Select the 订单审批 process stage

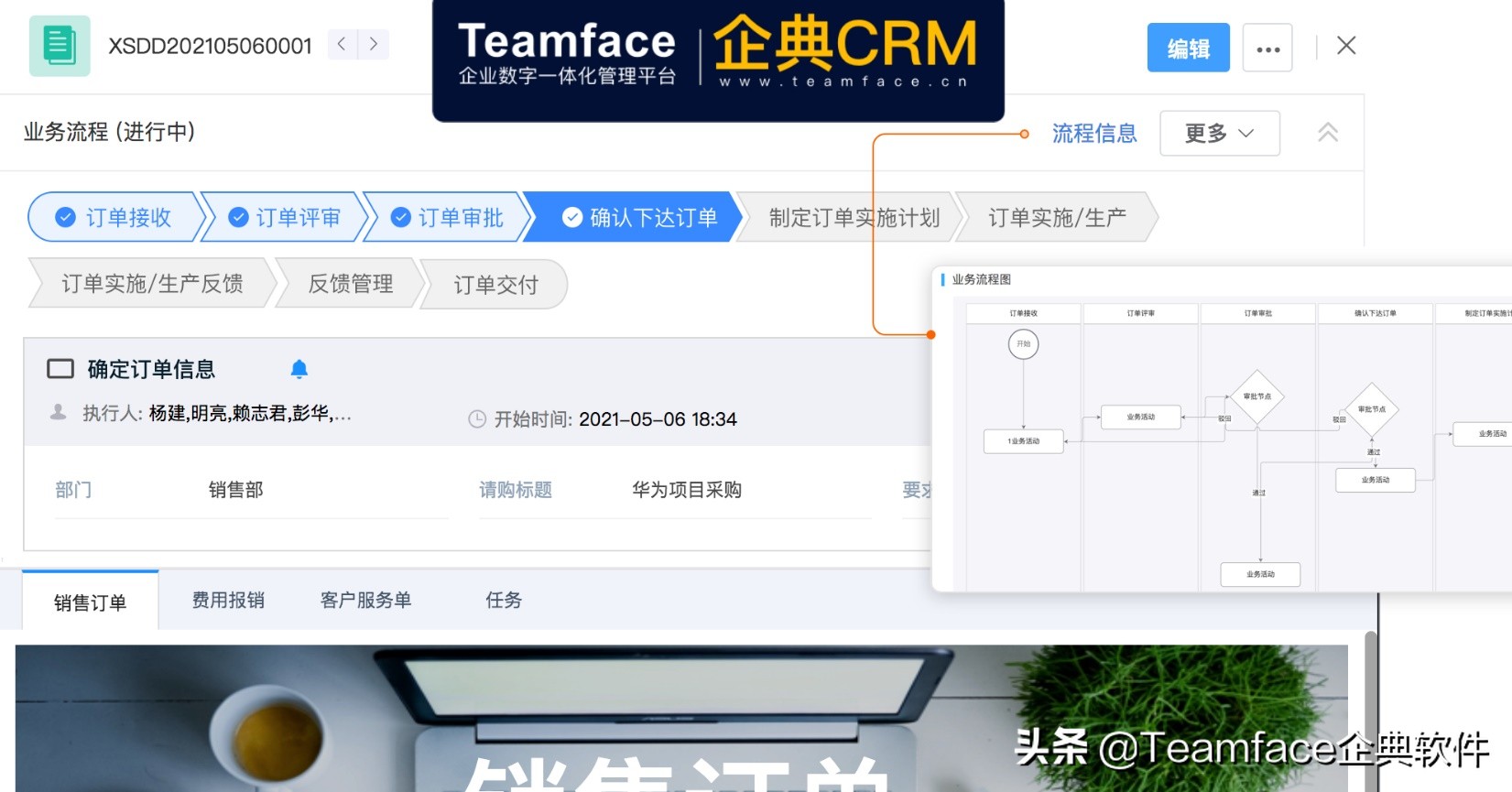[x=448, y=217]
